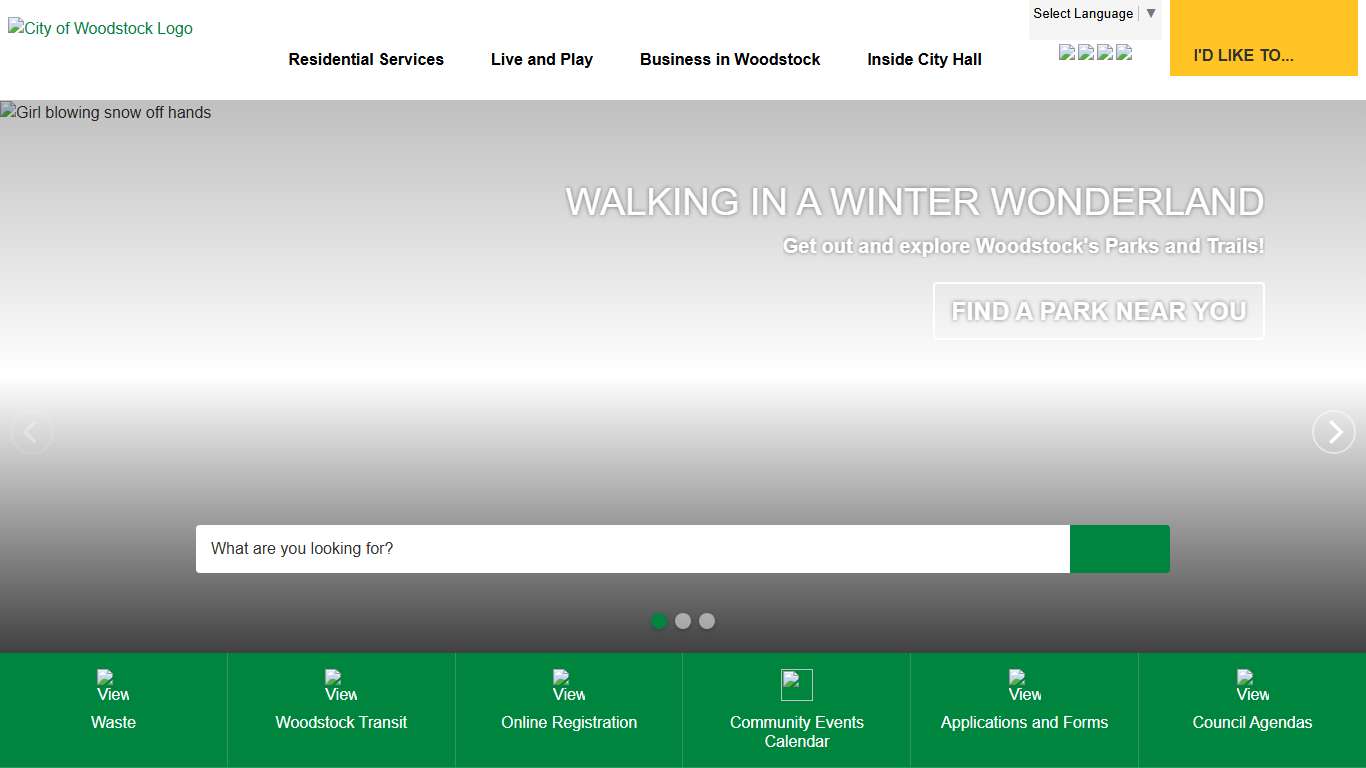Click the City of Woodstock logo
This screenshot has width=1366, height=768.
pos(100,29)
